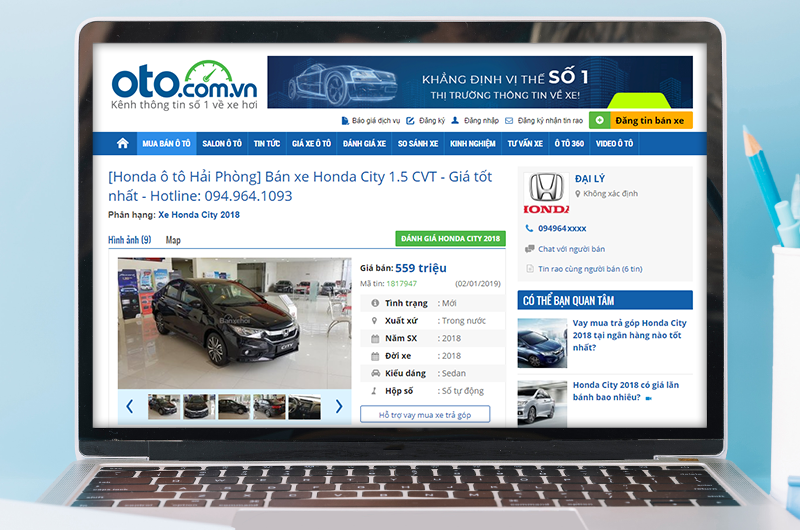Select the second car thumbnail showing front view
The image size is (800, 530).
199,407
